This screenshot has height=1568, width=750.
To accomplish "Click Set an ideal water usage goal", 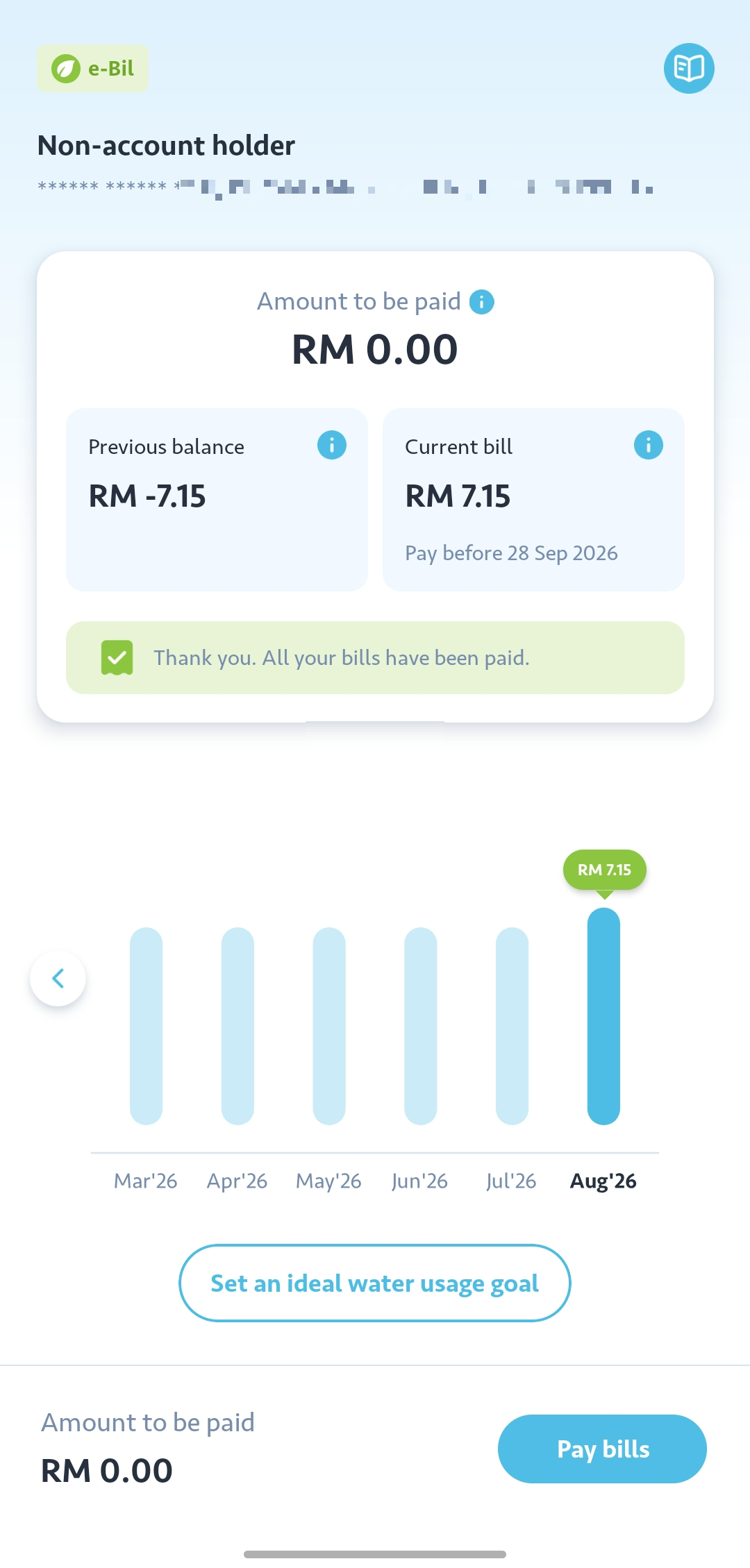I will tap(375, 1283).
